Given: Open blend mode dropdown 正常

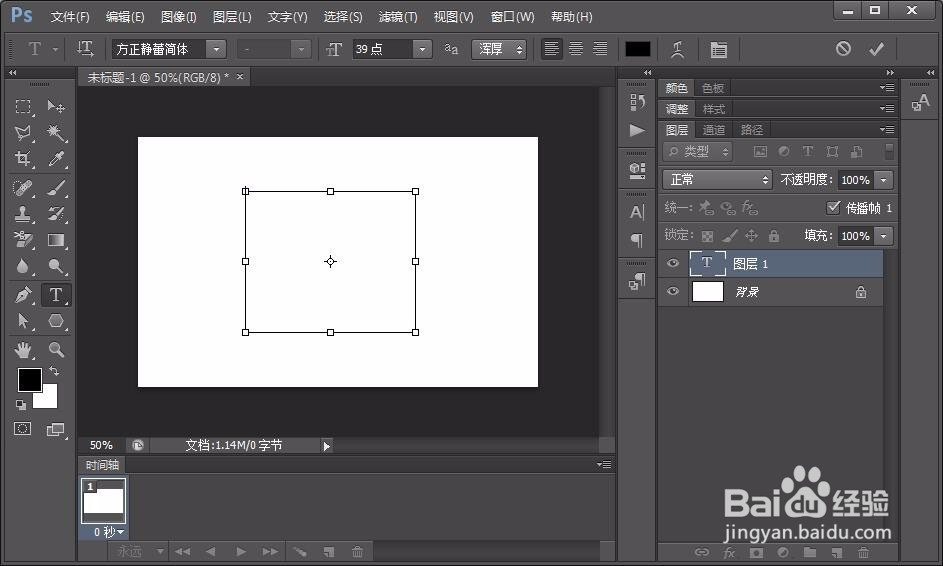Looking at the screenshot, I should (x=717, y=179).
